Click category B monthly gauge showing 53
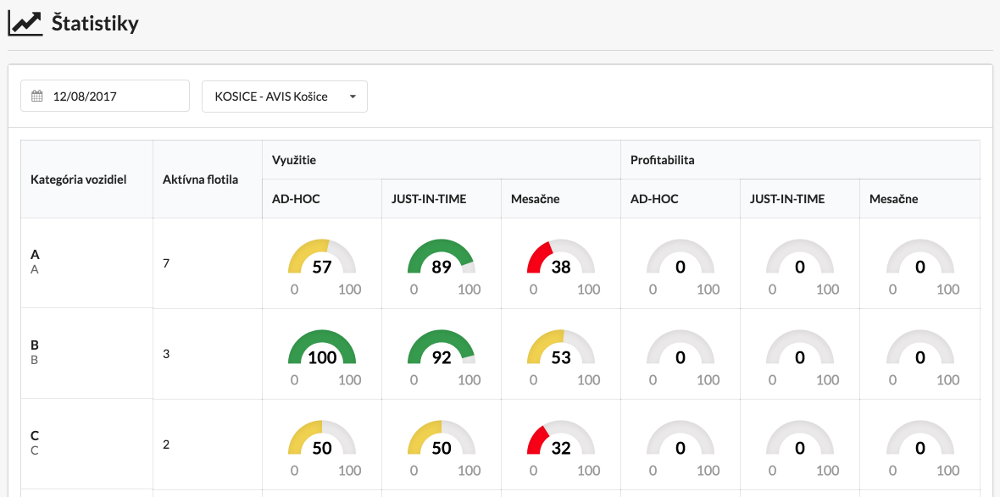This screenshot has width=1000, height=497. tap(560, 353)
